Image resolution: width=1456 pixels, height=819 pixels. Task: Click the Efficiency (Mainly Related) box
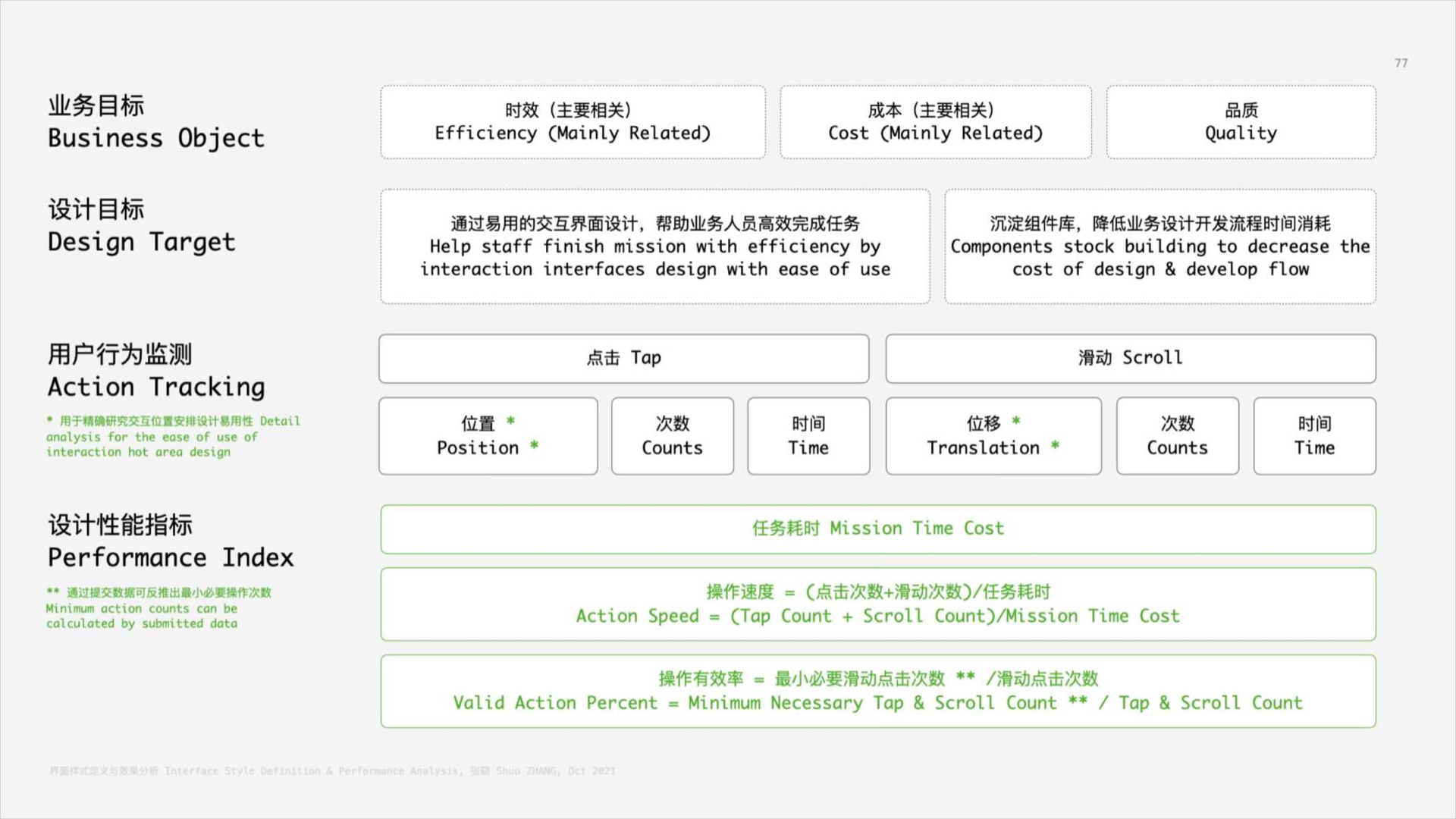[x=573, y=122]
